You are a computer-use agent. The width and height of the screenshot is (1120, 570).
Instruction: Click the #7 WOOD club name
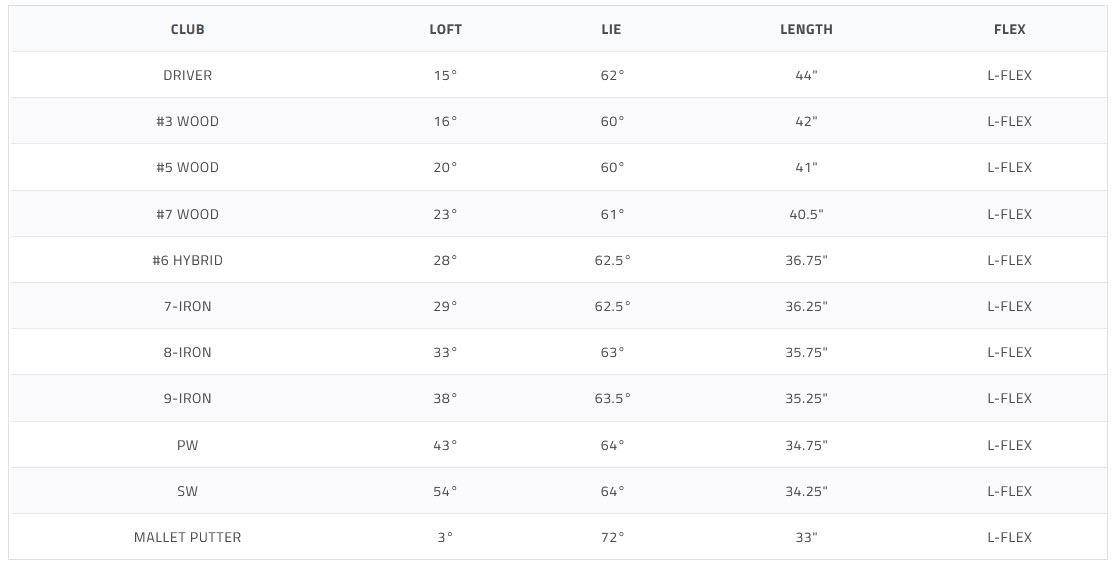point(187,214)
